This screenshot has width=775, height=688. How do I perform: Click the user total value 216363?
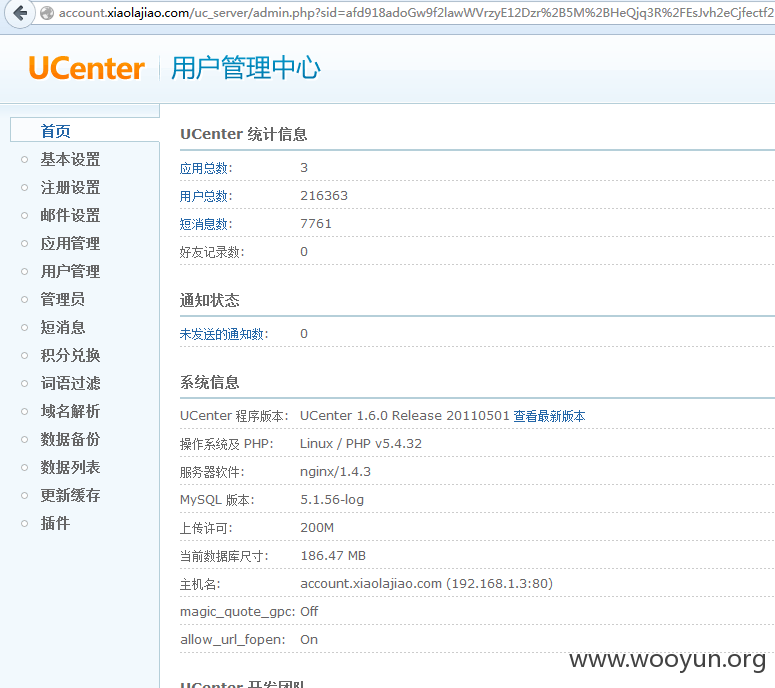tap(324, 196)
